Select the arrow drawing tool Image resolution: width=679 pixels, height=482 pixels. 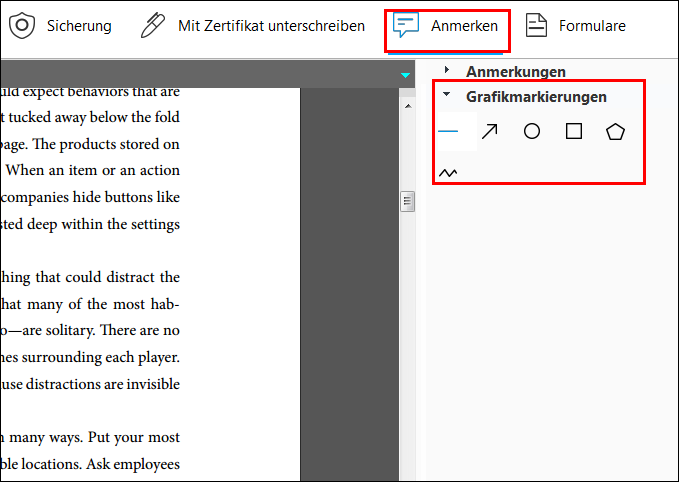[x=490, y=131]
